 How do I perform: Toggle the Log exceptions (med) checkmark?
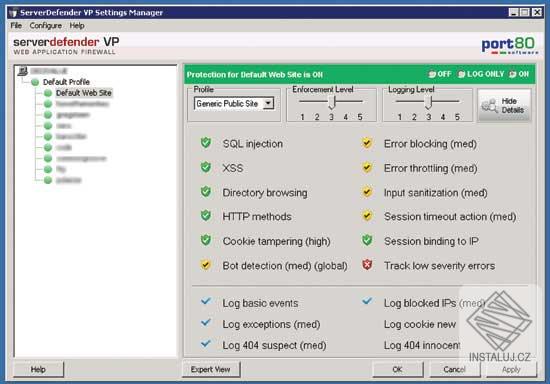(206, 322)
